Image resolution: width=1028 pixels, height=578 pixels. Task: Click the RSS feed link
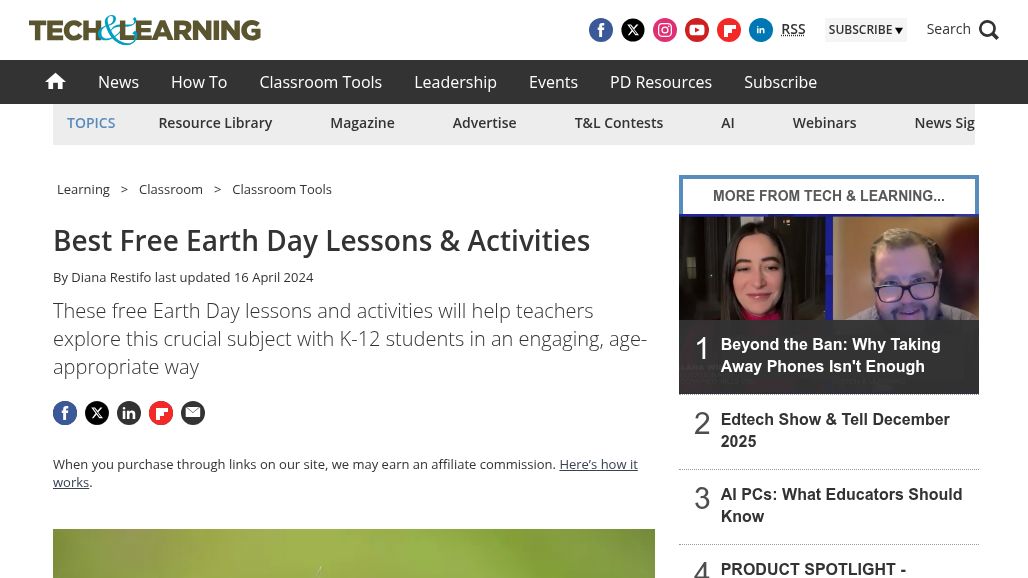[793, 29]
